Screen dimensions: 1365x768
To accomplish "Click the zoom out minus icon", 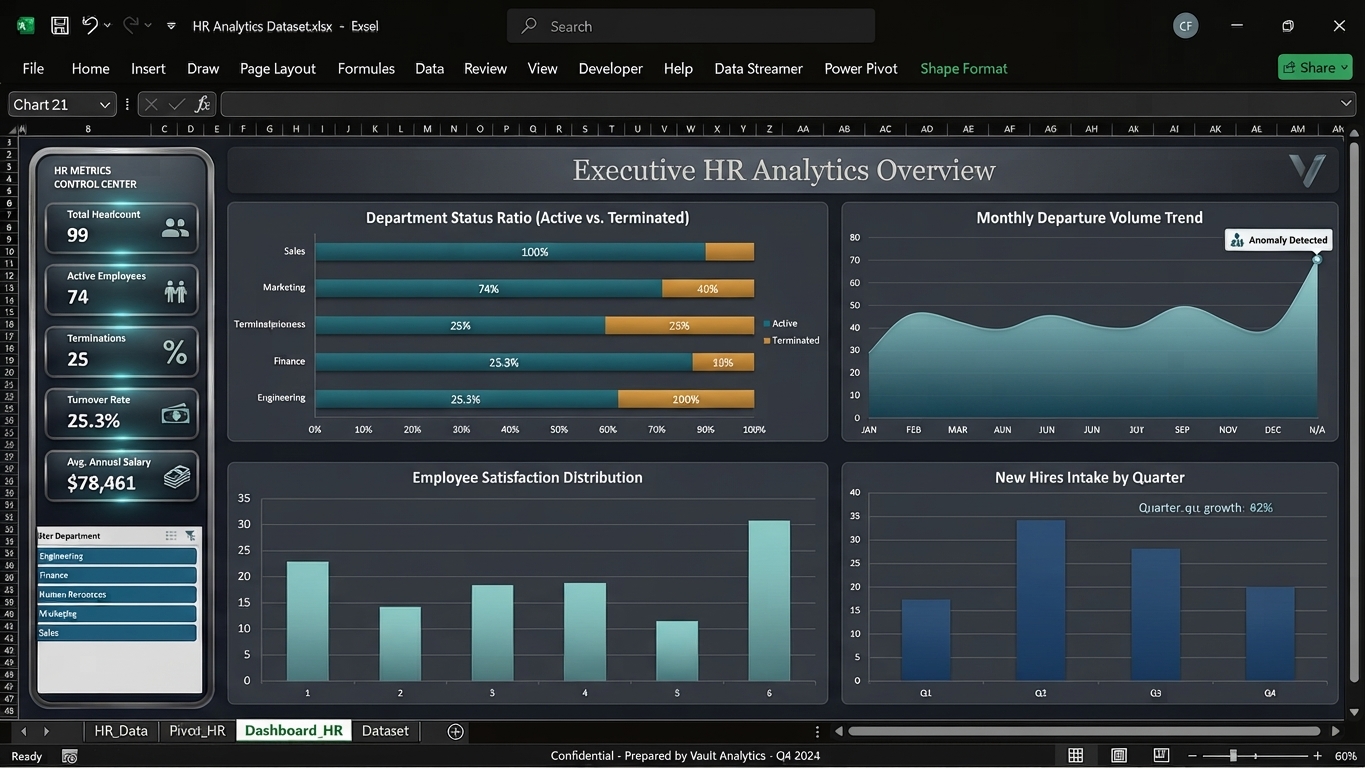I will point(1194,756).
